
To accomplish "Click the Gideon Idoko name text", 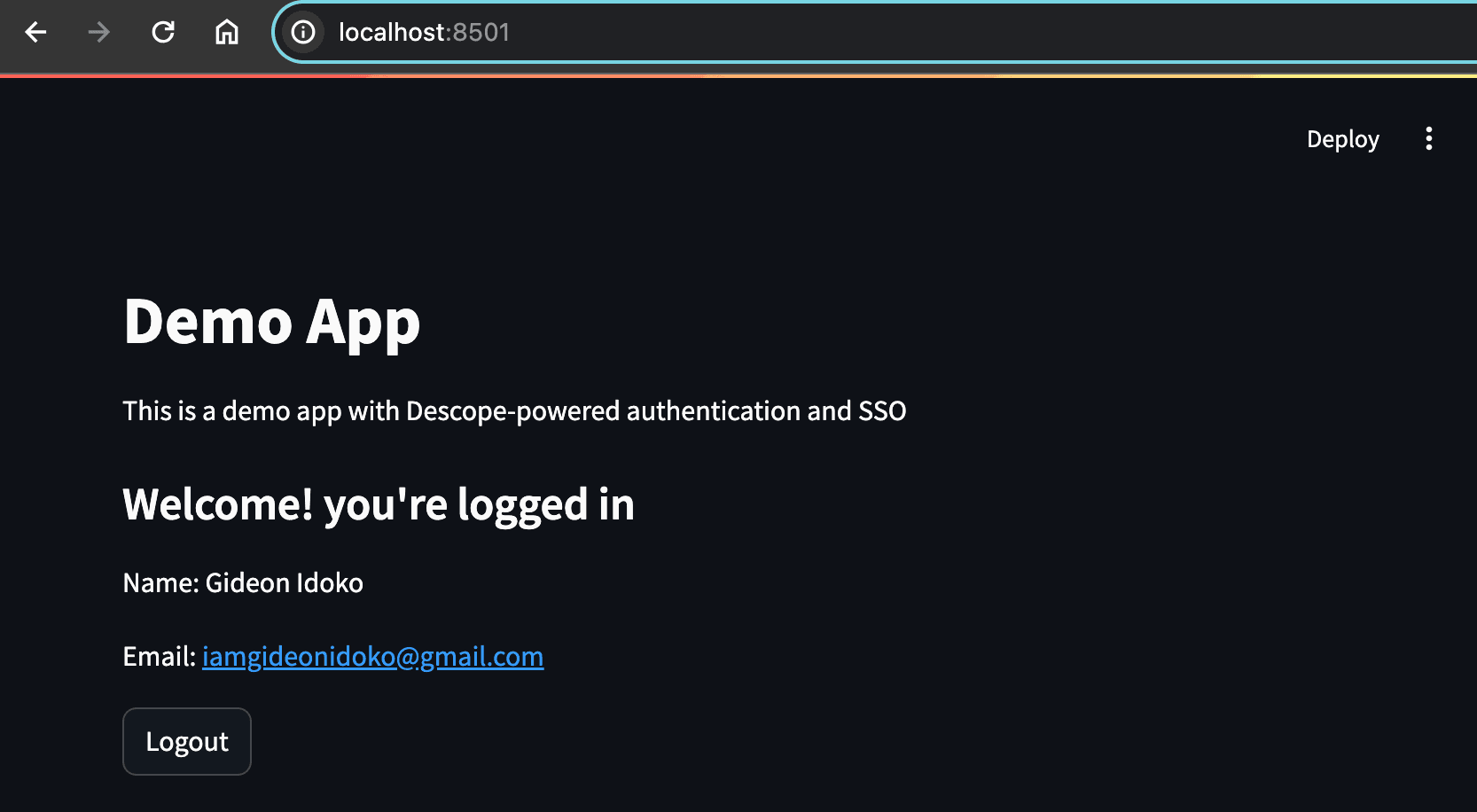I will [x=285, y=583].
